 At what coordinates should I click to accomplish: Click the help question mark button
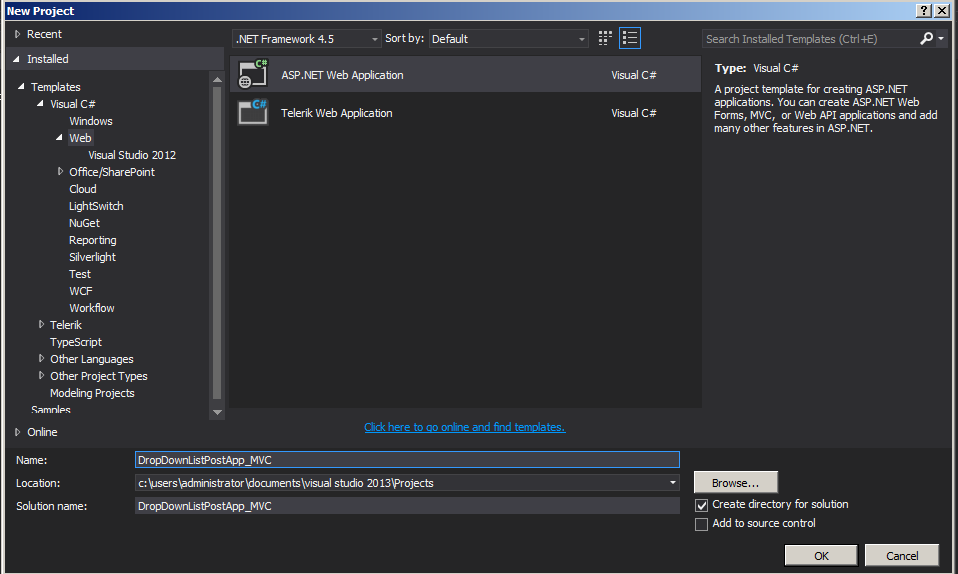(x=923, y=10)
